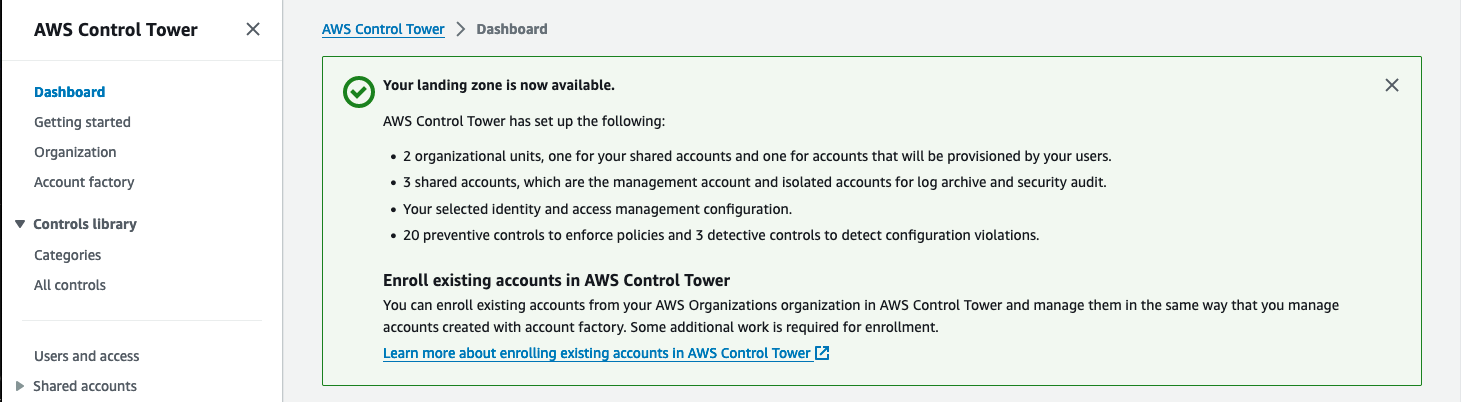Click the green success checkmark icon
Image resolution: width=1461 pixels, height=402 pixels.
click(x=358, y=92)
